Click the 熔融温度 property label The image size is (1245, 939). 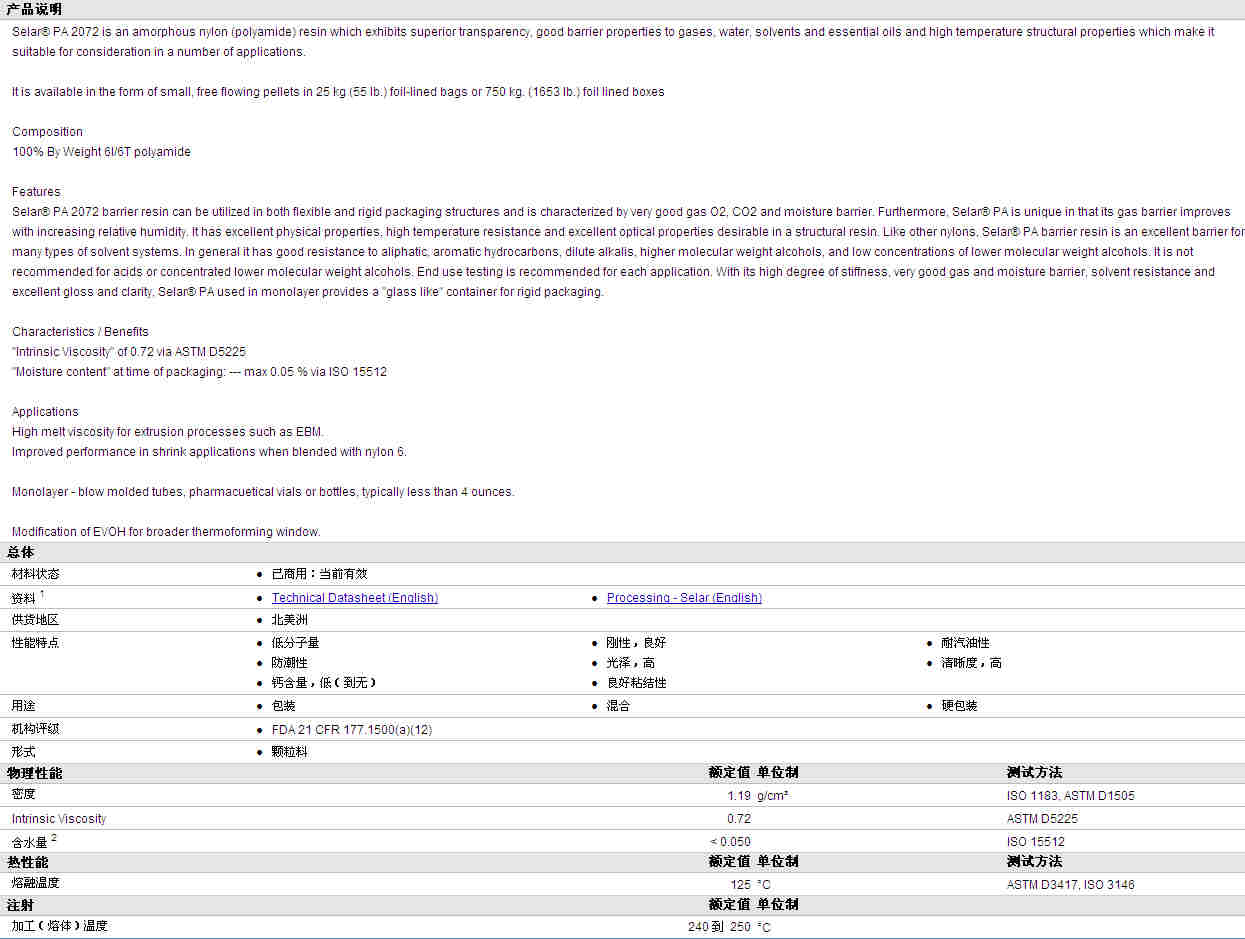pyautogui.click(x=35, y=883)
